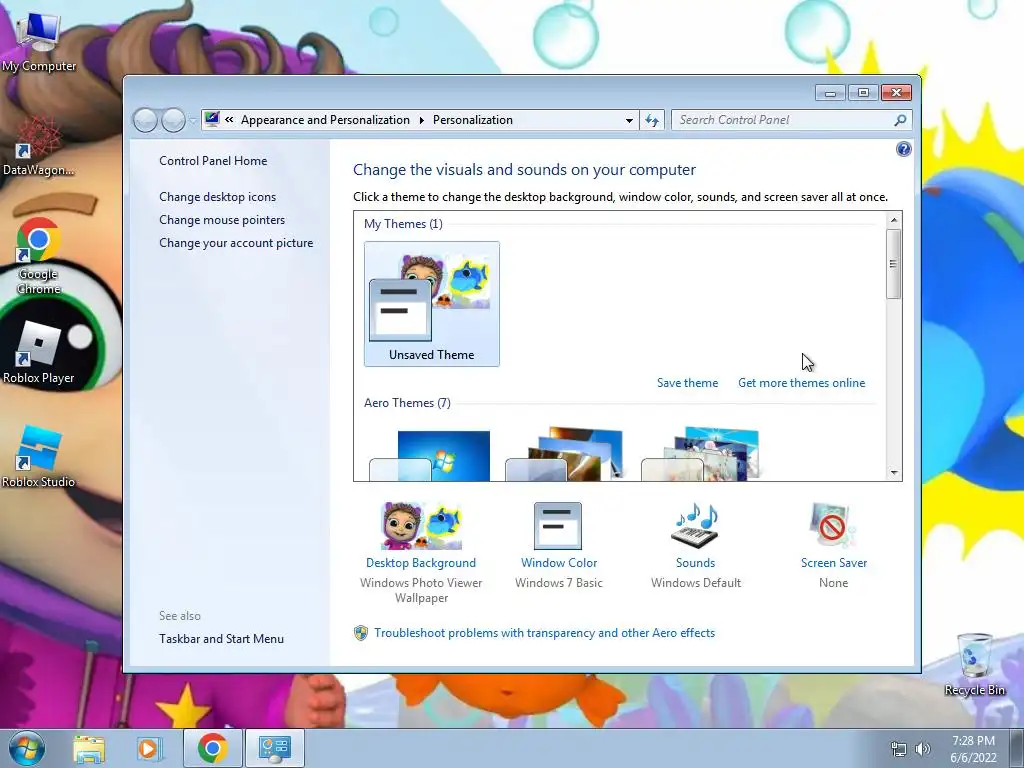This screenshot has height=768, width=1024.
Task: Open the address bar history dropdown arrow
Action: point(629,121)
